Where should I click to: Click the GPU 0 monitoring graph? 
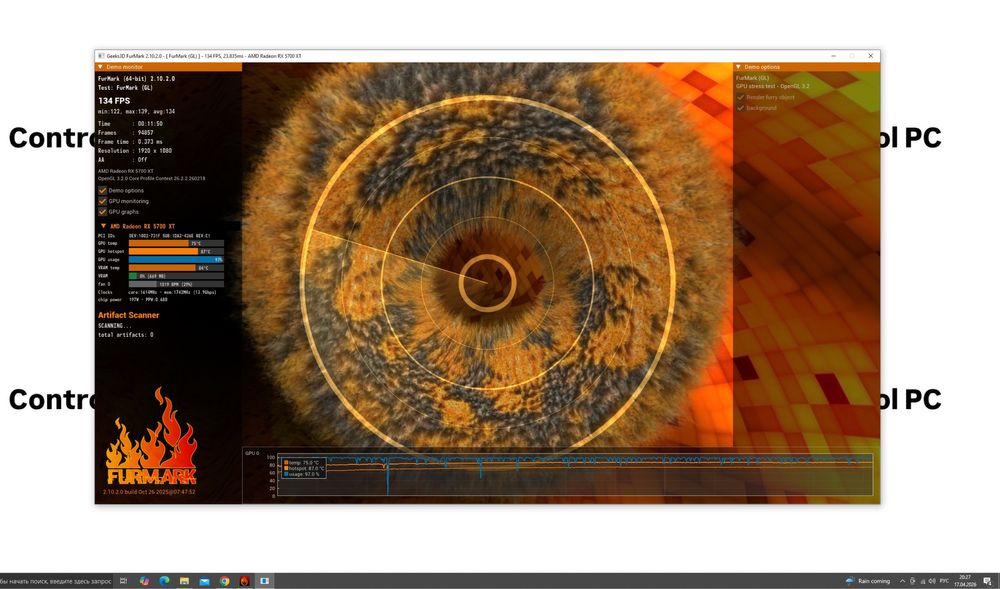(x=575, y=475)
